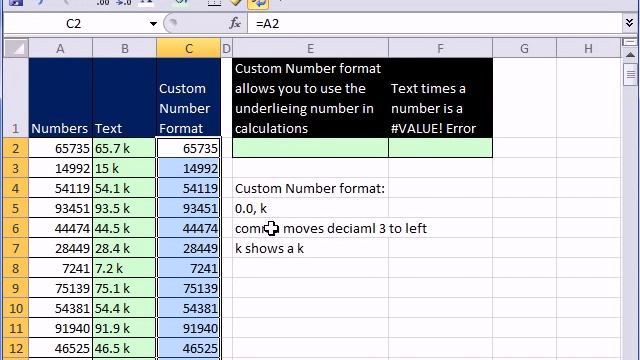
Task: Select the green cell E2
Action: 310,148
